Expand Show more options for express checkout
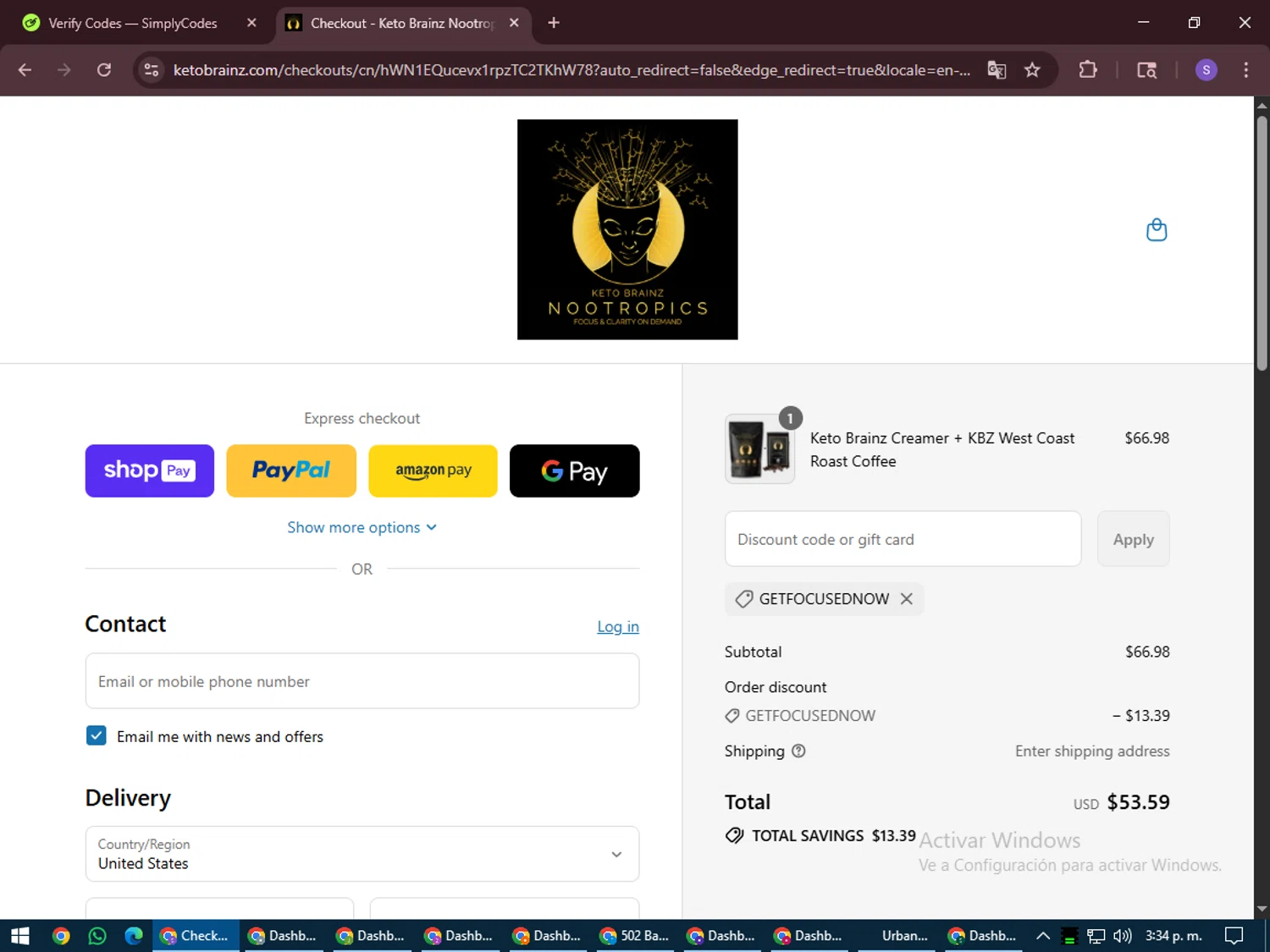The height and width of the screenshot is (952, 1270). tap(362, 527)
